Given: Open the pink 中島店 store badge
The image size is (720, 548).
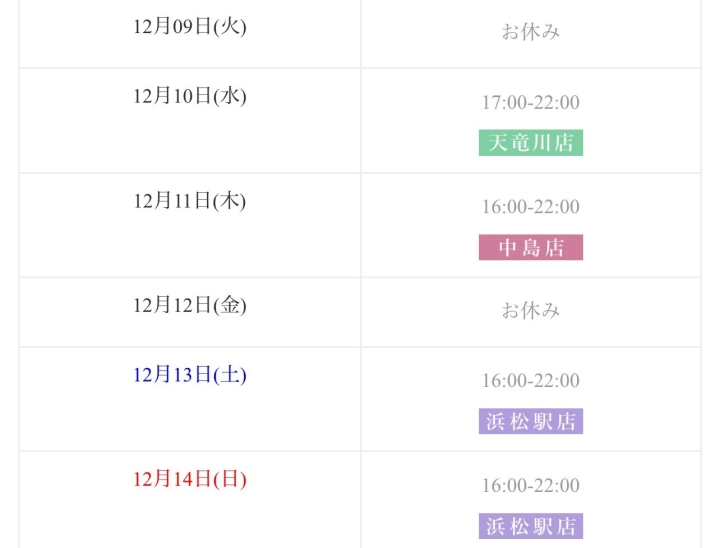Looking at the screenshot, I should 530,247.
